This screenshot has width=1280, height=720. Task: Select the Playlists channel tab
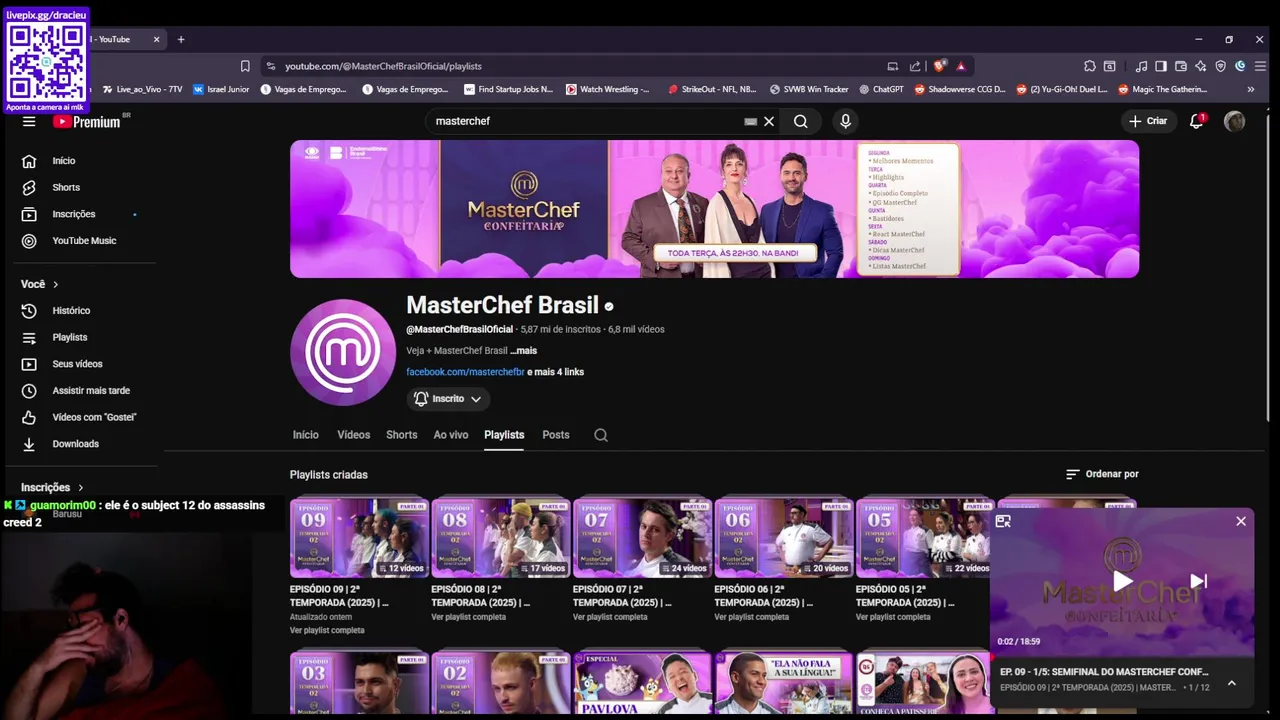504,435
